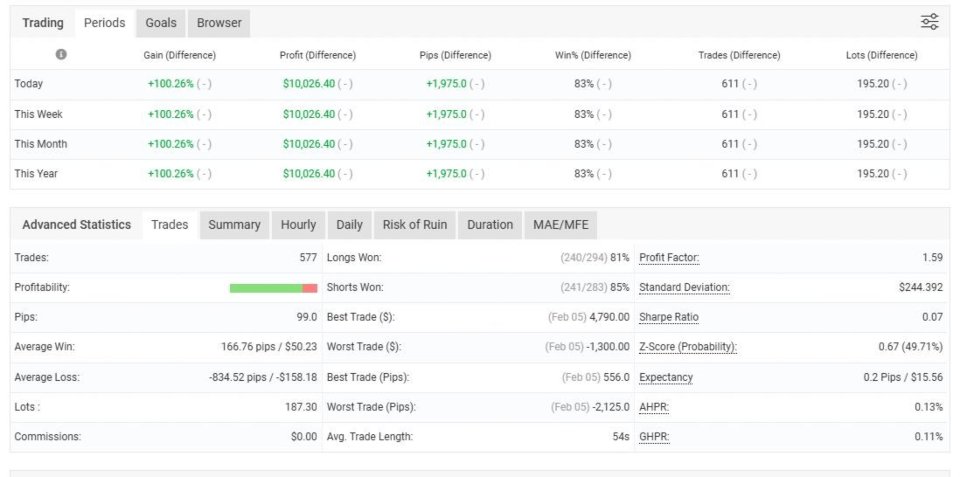Click the Z-Score (Probability) label
This screenshot has height=477, width=960.
click(688, 347)
